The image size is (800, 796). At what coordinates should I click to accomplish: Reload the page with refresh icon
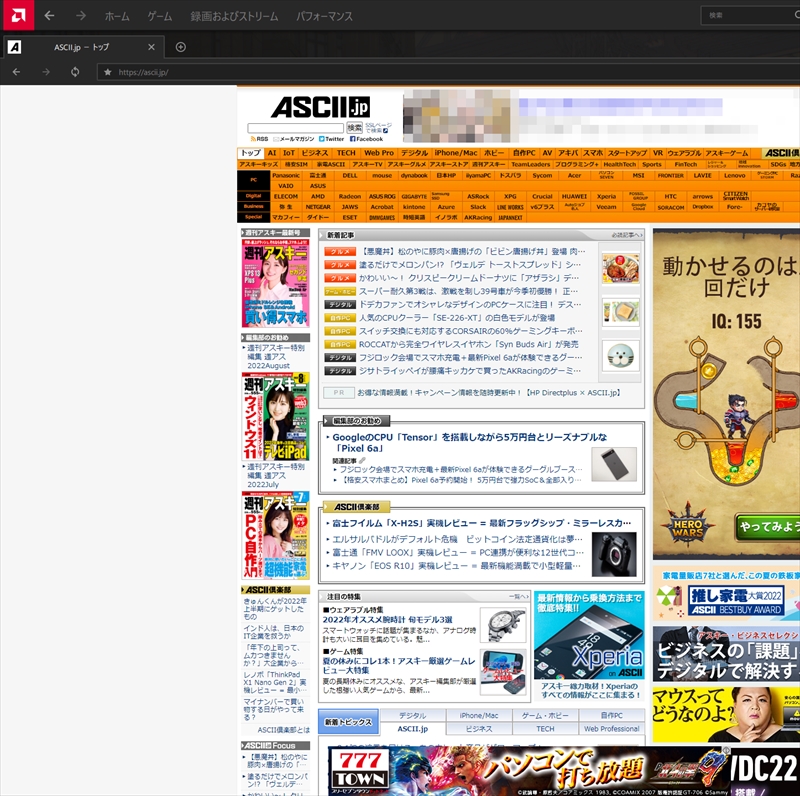[75, 72]
